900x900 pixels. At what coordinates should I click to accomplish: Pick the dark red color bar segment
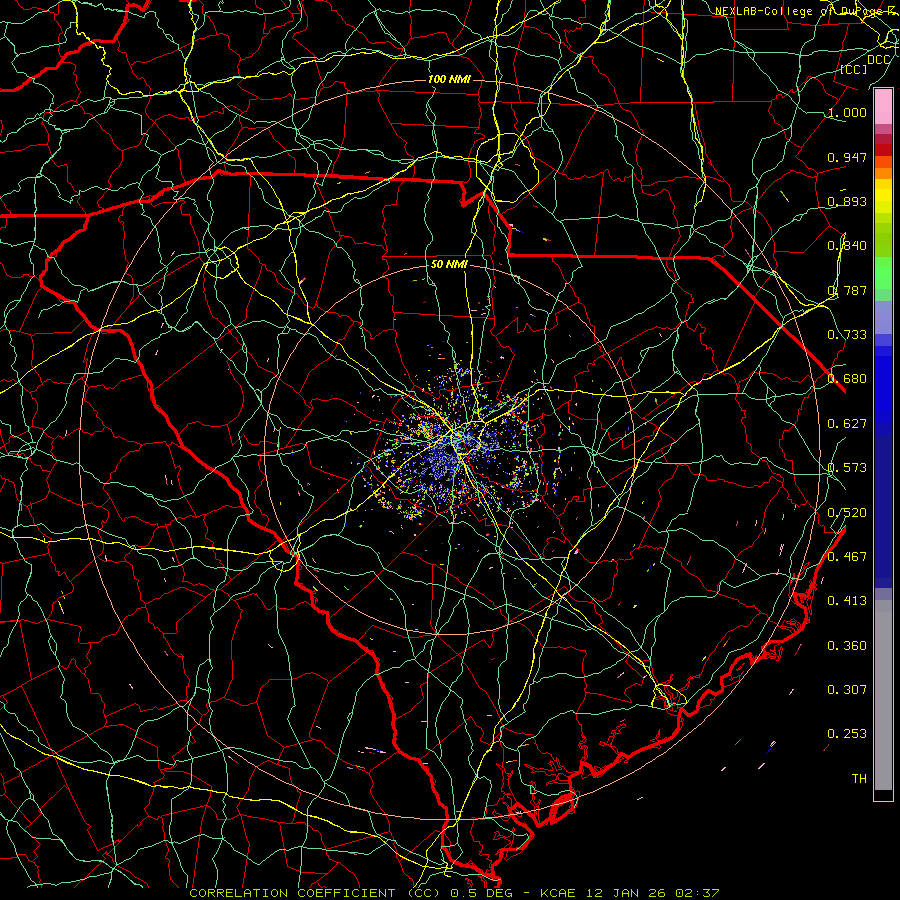tap(883, 149)
